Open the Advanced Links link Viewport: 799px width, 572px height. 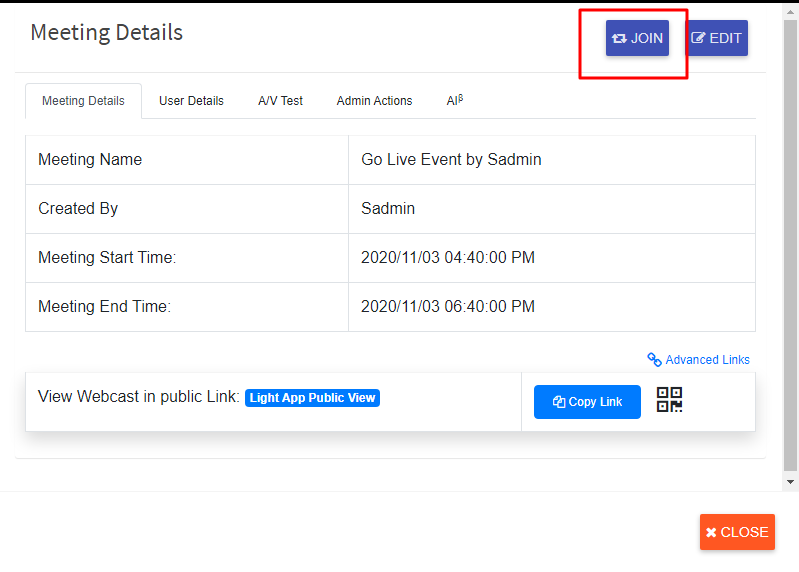(x=699, y=360)
